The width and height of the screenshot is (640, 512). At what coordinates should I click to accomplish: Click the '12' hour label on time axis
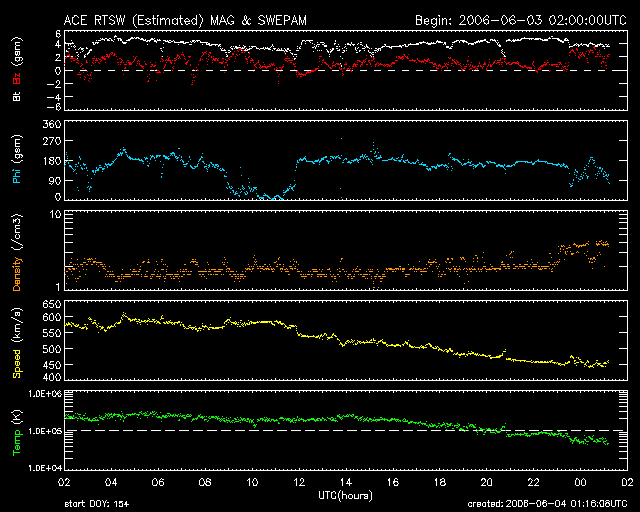[299, 483]
